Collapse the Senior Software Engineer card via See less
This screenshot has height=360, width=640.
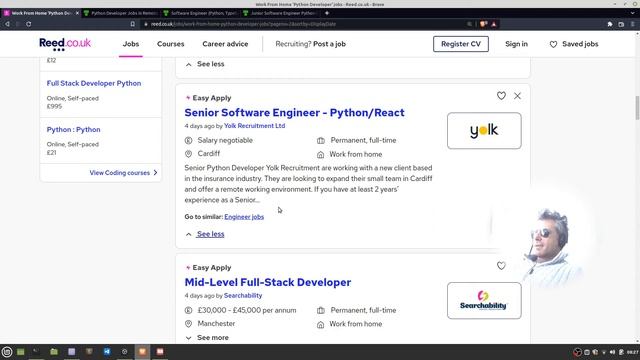point(205,234)
